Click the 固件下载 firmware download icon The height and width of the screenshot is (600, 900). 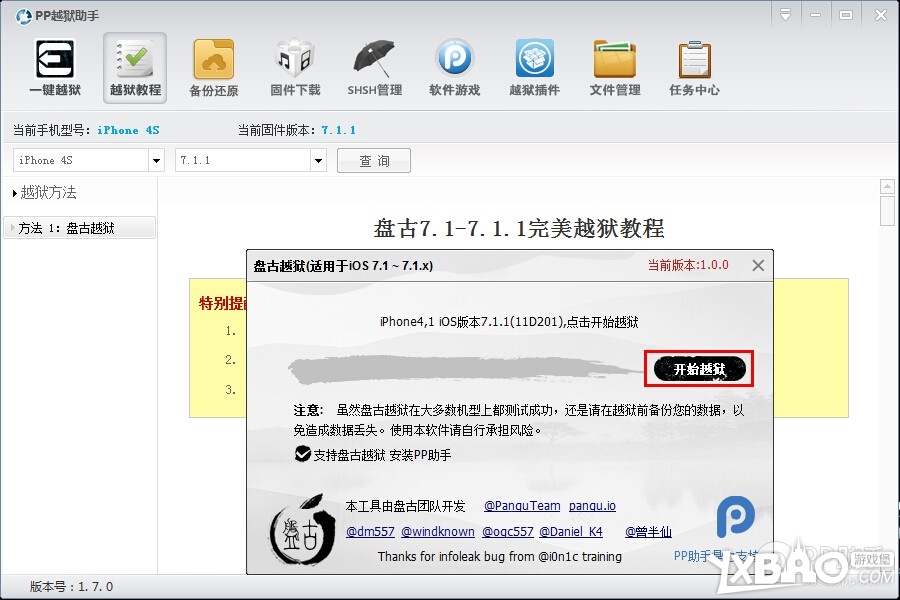(294, 65)
